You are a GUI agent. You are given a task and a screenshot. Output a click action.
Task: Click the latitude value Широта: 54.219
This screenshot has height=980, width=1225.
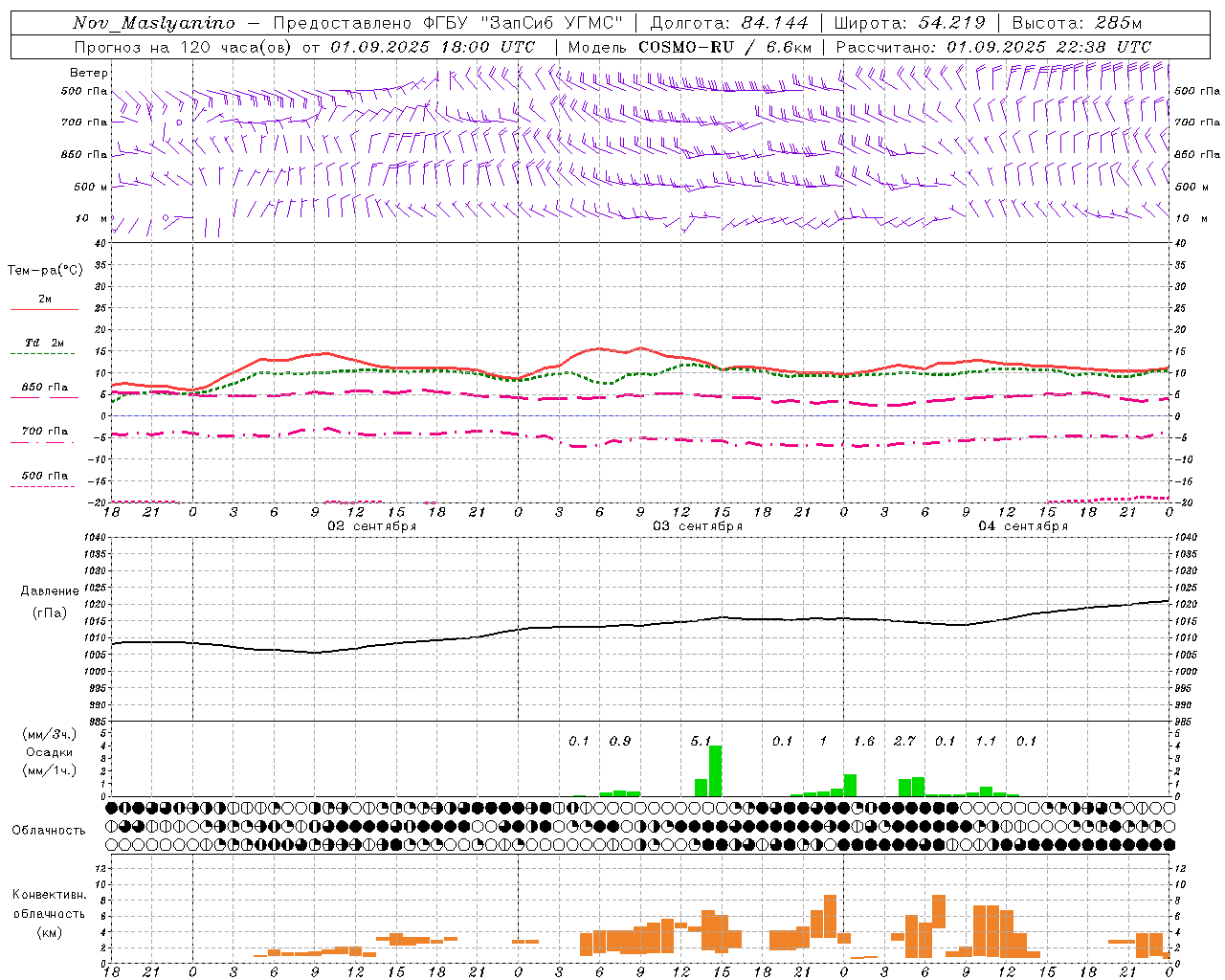[909, 23]
